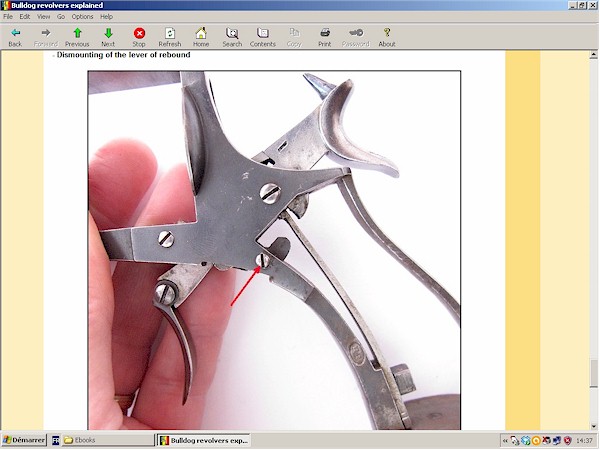
Task: Open the Options menu
Action: [82, 16]
